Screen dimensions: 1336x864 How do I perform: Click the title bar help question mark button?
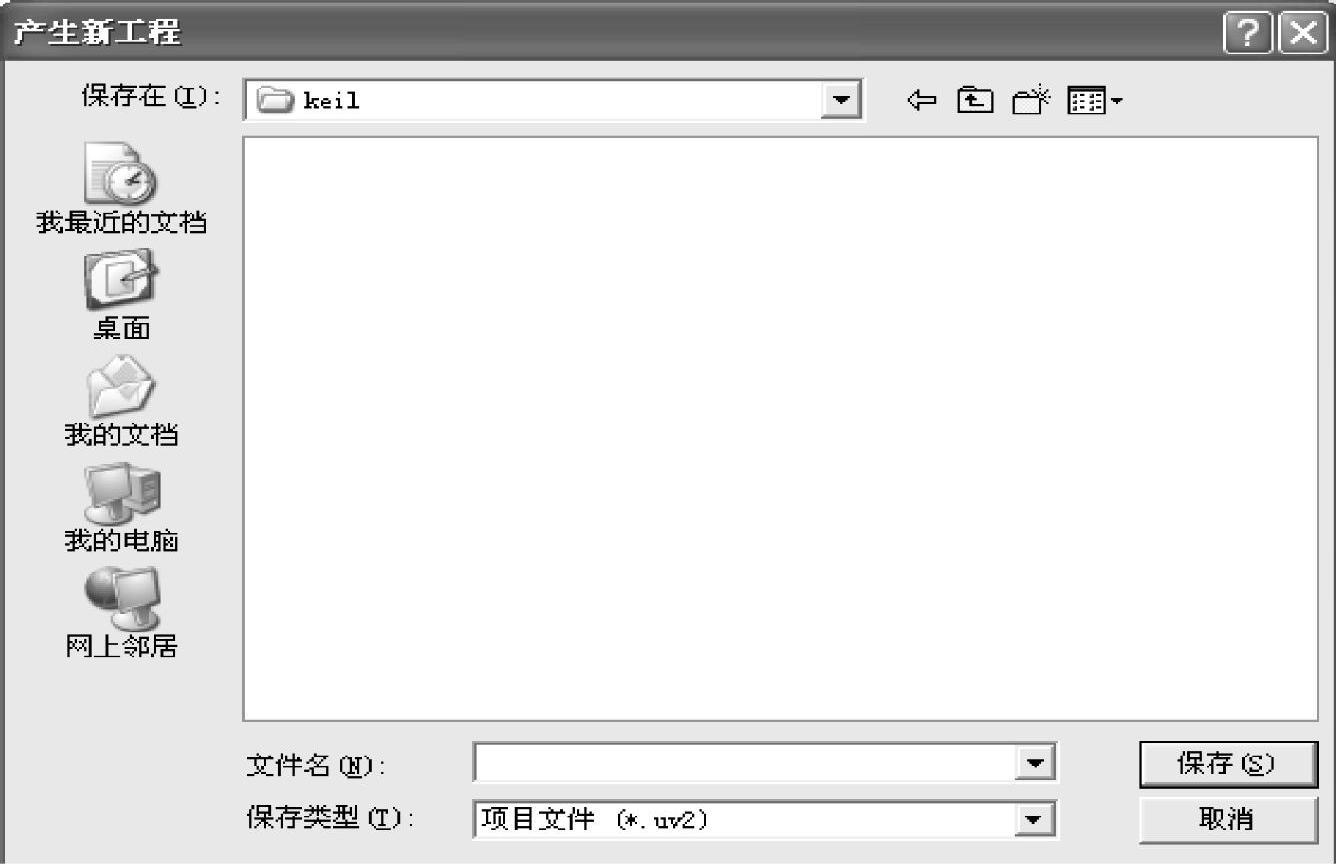pos(1248,32)
